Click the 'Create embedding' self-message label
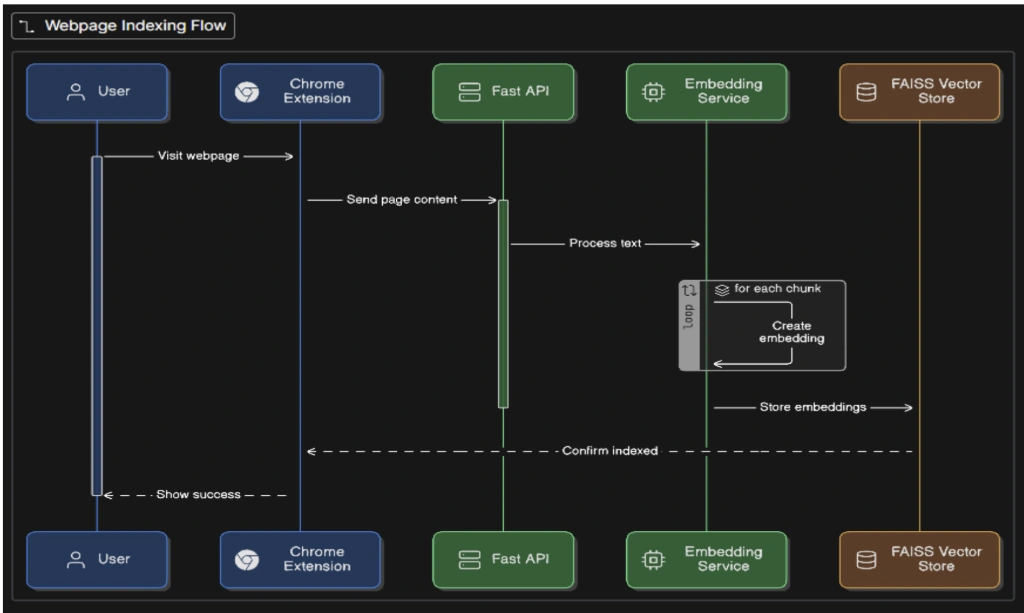The height and width of the screenshot is (613, 1024). point(792,332)
